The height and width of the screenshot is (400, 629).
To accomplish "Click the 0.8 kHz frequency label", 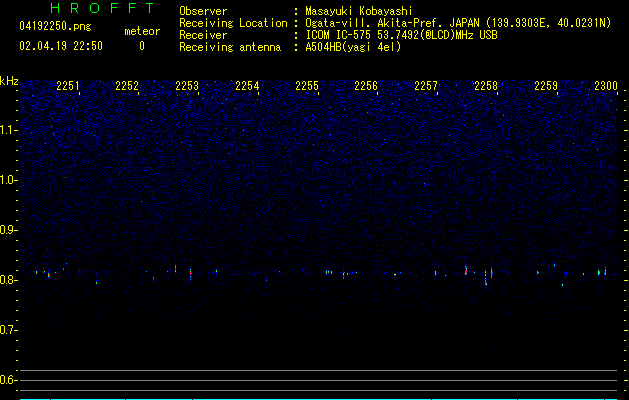I will [9, 280].
